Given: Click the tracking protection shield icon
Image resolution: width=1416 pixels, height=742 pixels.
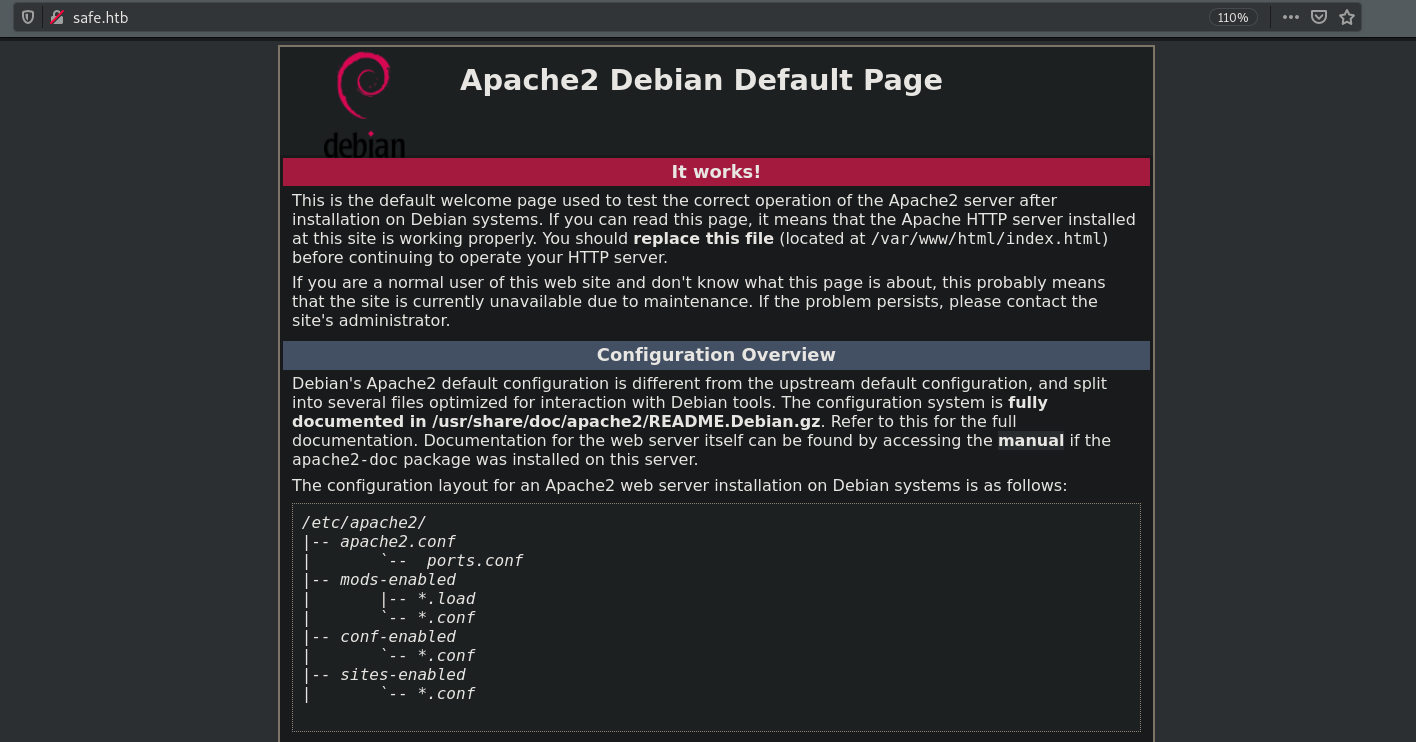Looking at the screenshot, I should click(x=28, y=17).
